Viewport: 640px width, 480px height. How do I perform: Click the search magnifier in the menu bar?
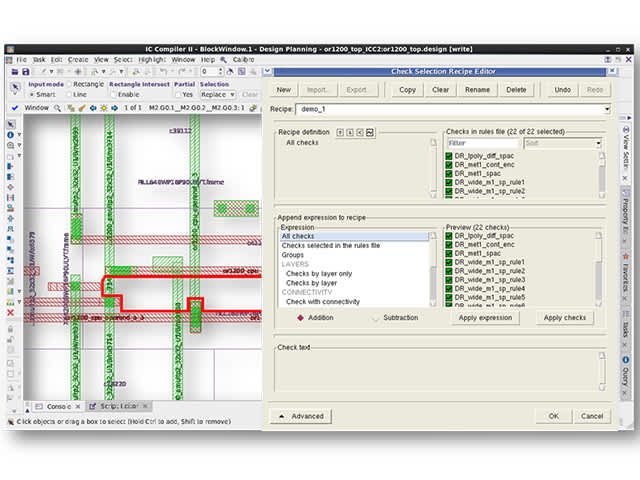pyautogui.click(x=223, y=60)
